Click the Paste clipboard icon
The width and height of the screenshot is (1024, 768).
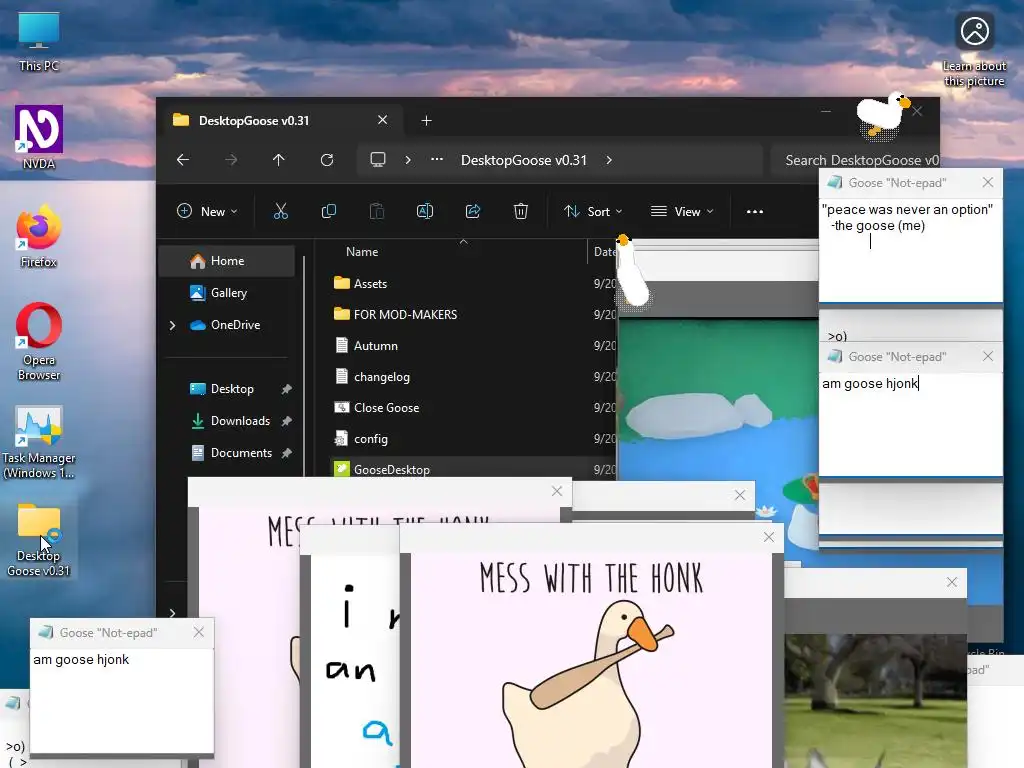tap(377, 211)
